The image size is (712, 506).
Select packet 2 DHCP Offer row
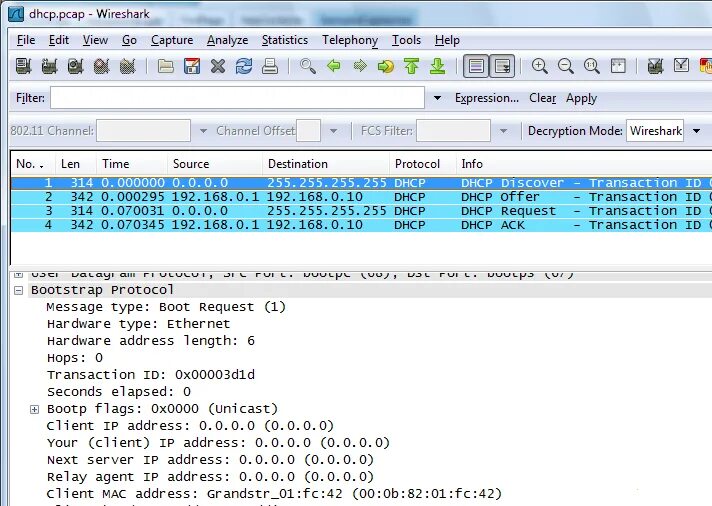click(x=361, y=197)
